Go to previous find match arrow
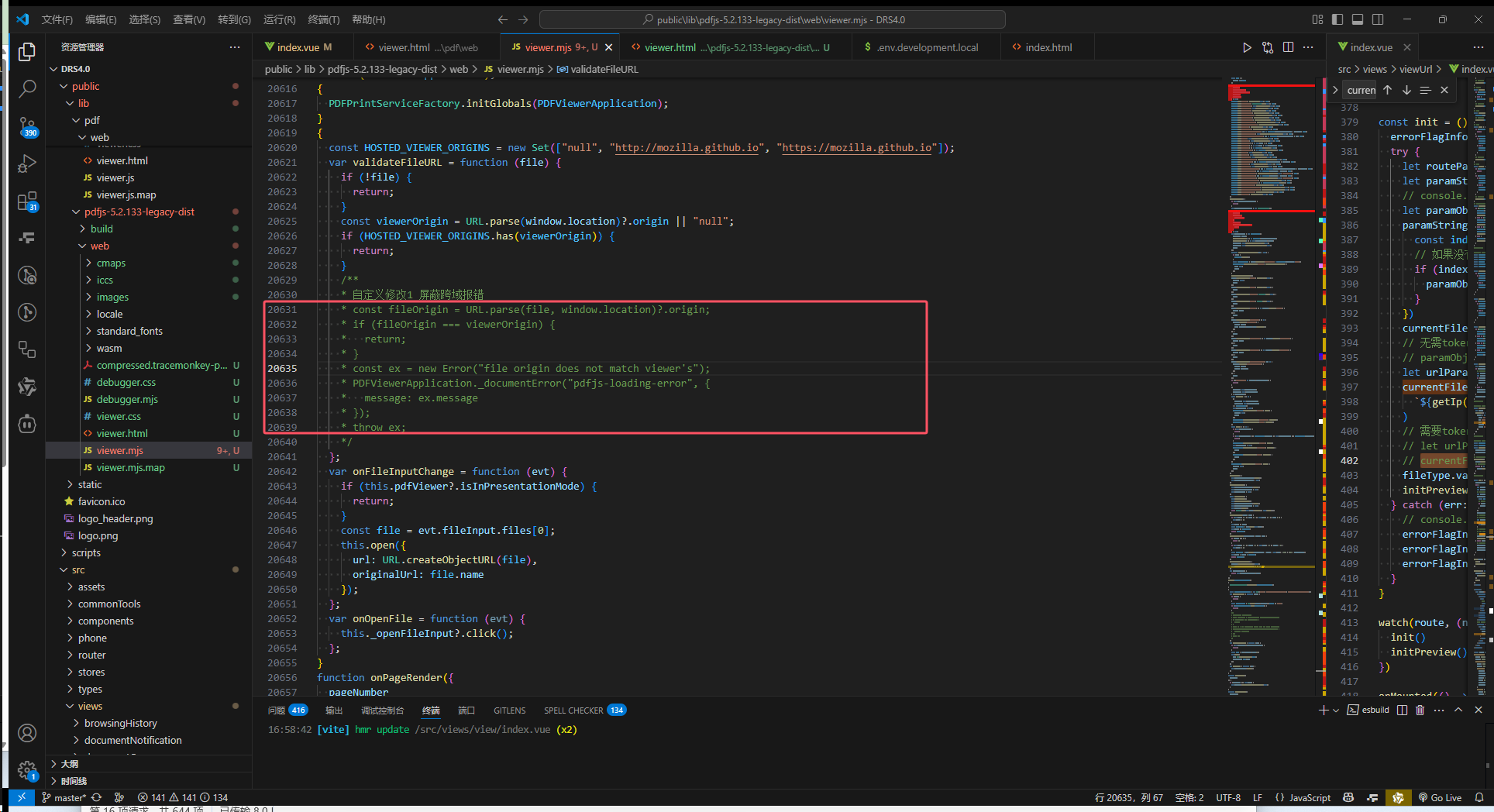The image size is (1494, 812). click(x=1388, y=90)
